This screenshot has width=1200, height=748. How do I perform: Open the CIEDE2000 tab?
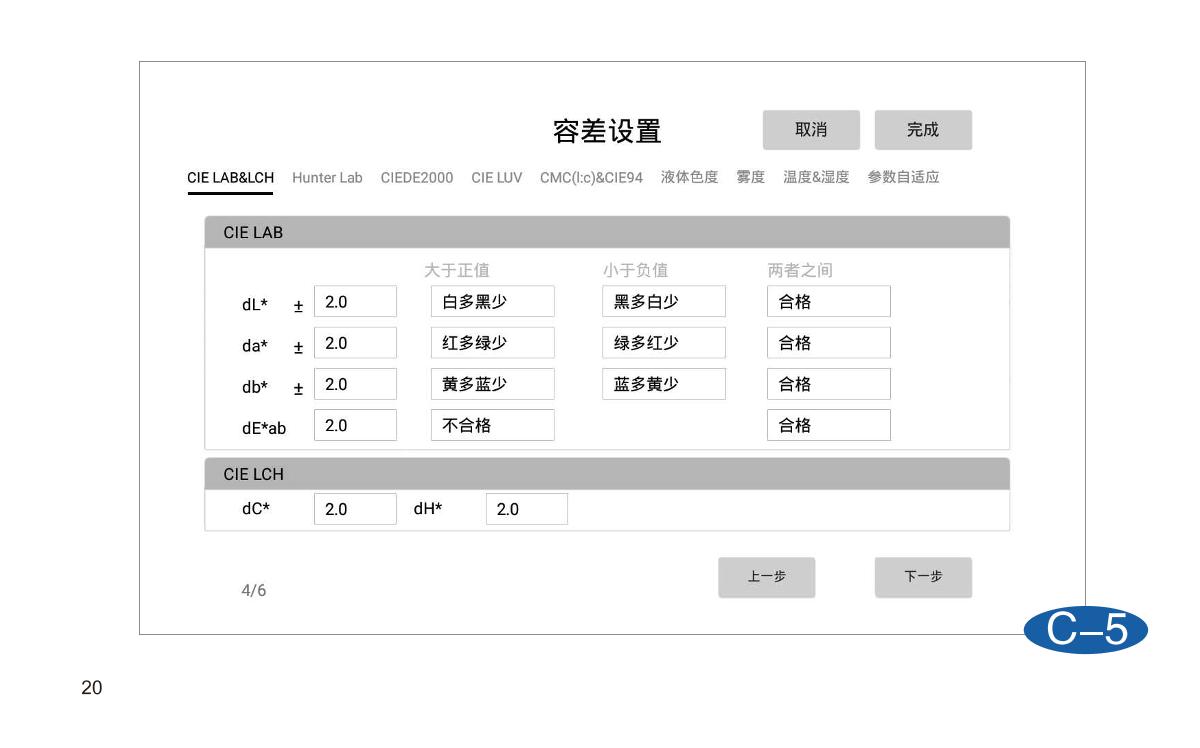pyautogui.click(x=416, y=178)
